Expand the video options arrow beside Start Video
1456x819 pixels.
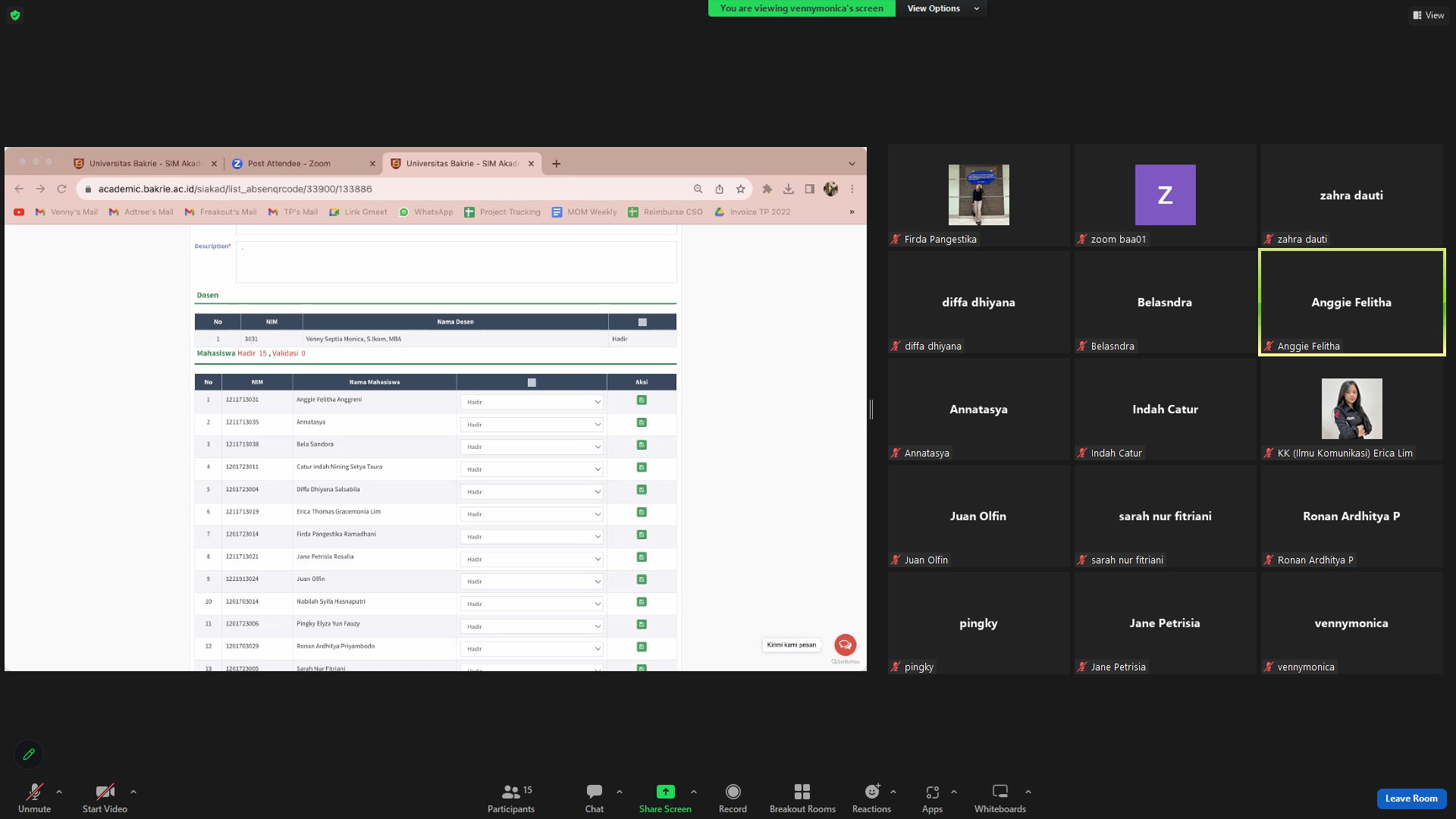[x=133, y=792]
